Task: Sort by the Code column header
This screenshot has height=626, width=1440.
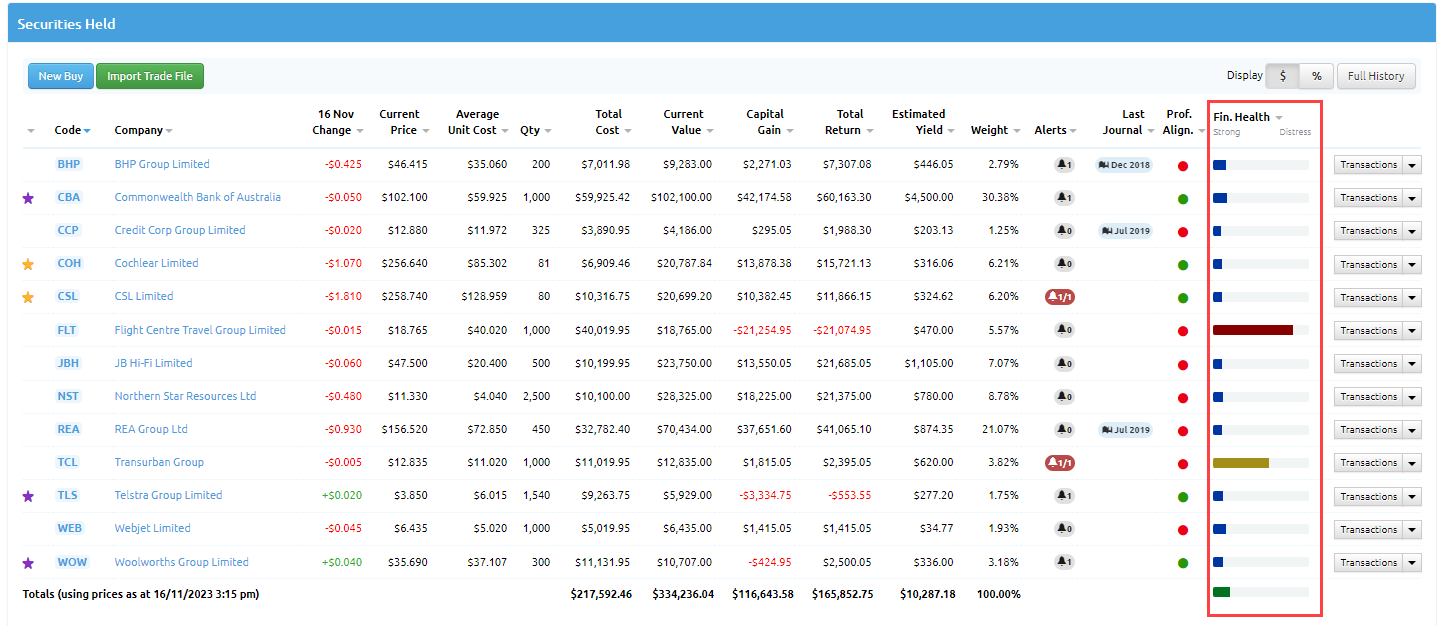Action: click(x=72, y=130)
